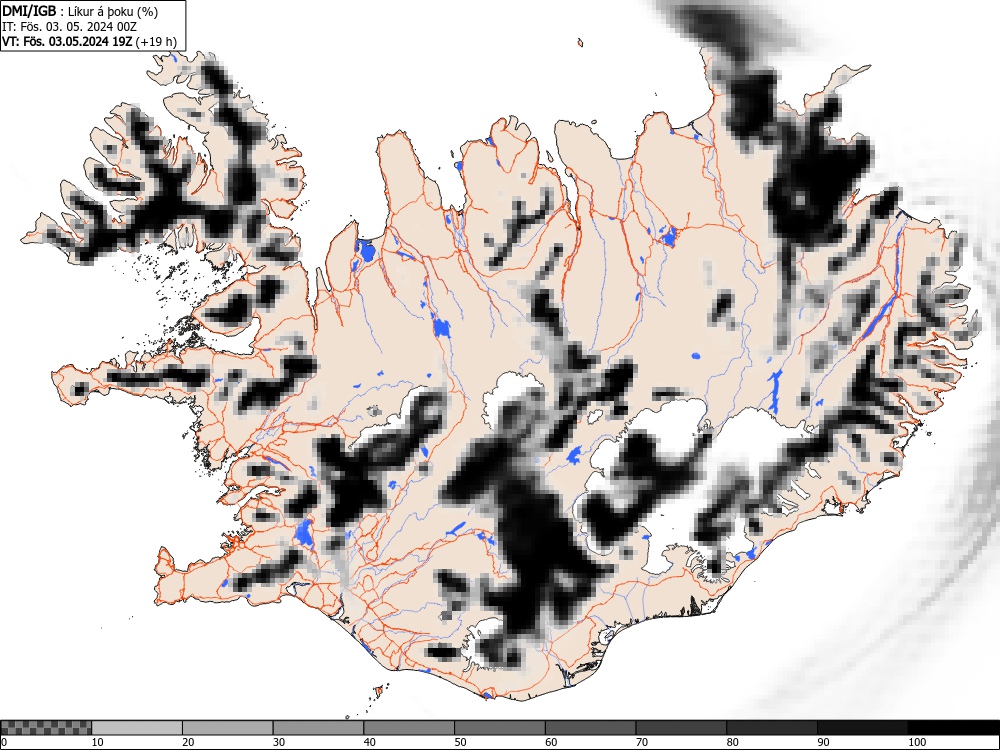Click the '60' legend label
Image resolution: width=1000 pixels, height=750 pixels.
(550, 742)
